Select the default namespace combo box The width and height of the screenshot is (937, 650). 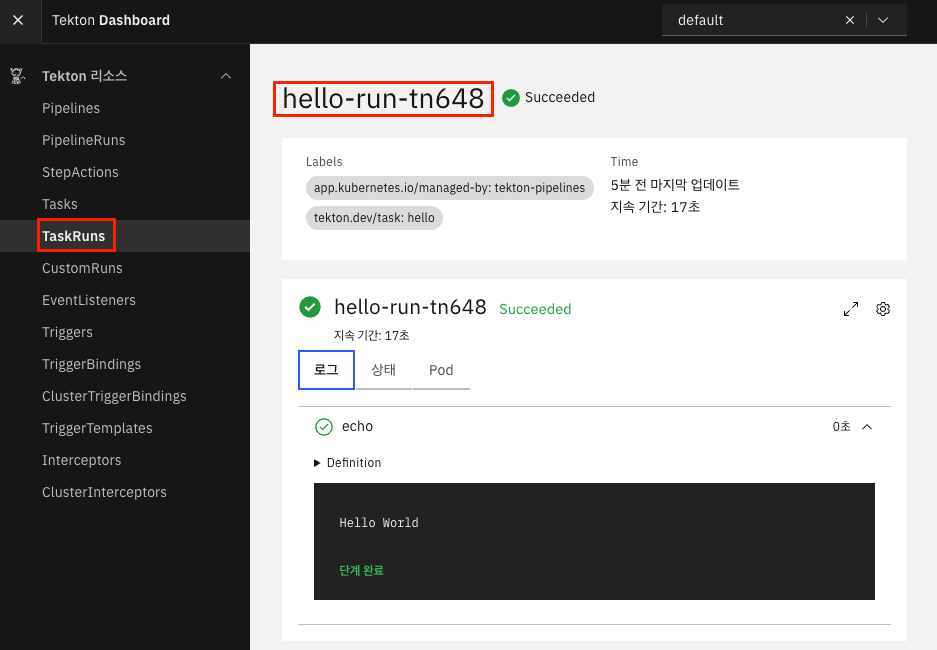[784, 20]
